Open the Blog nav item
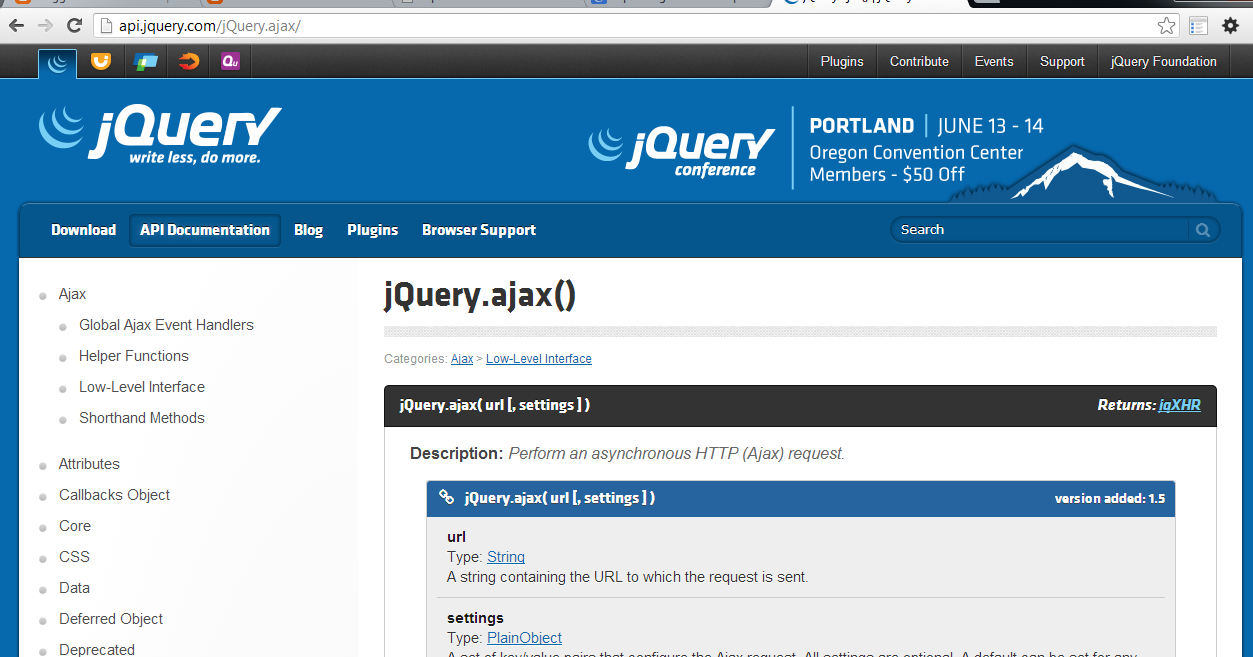The image size is (1253, 657). pyautogui.click(x=308, y=230)
